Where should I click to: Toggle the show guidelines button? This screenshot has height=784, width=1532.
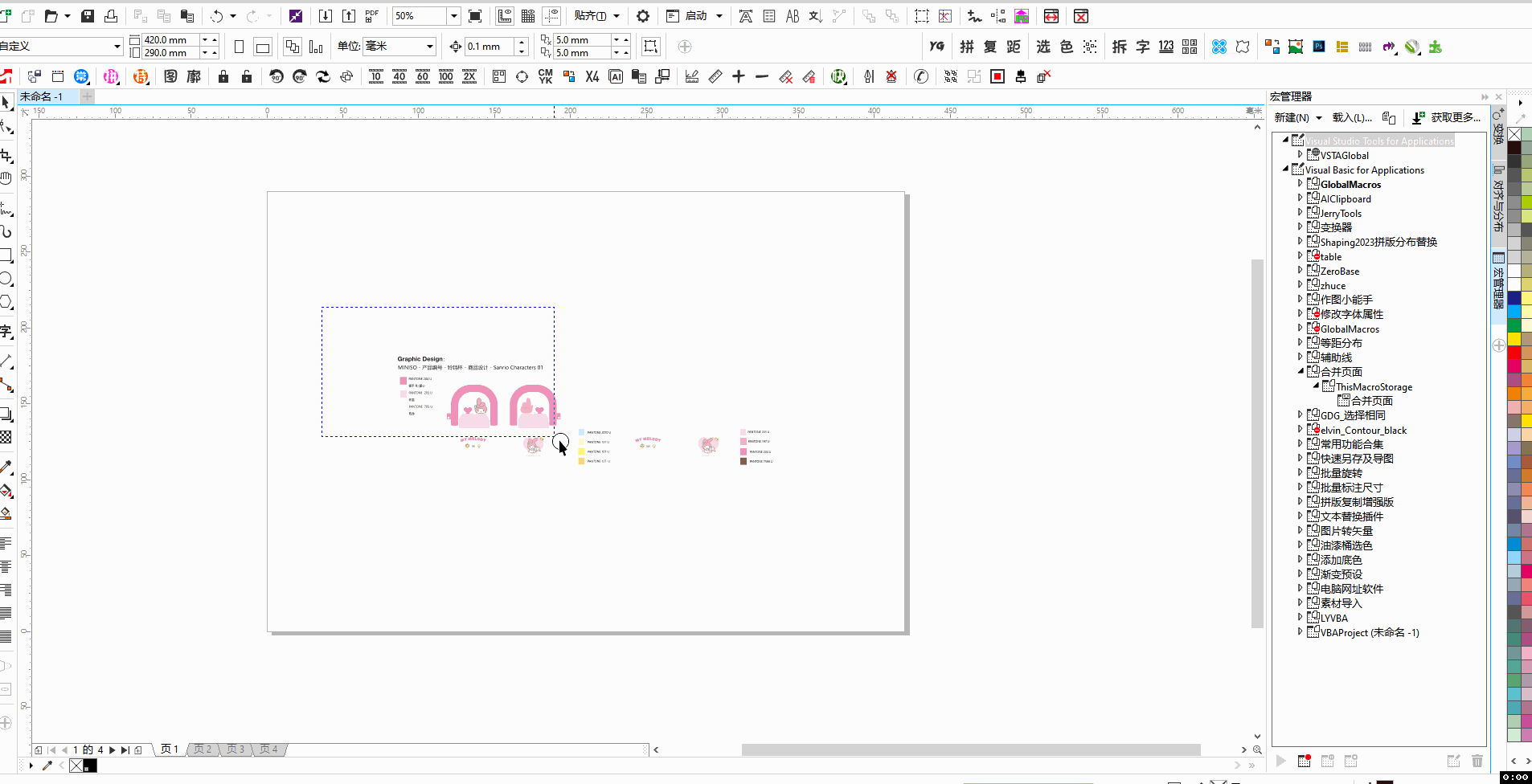click(x=551, y=16)
